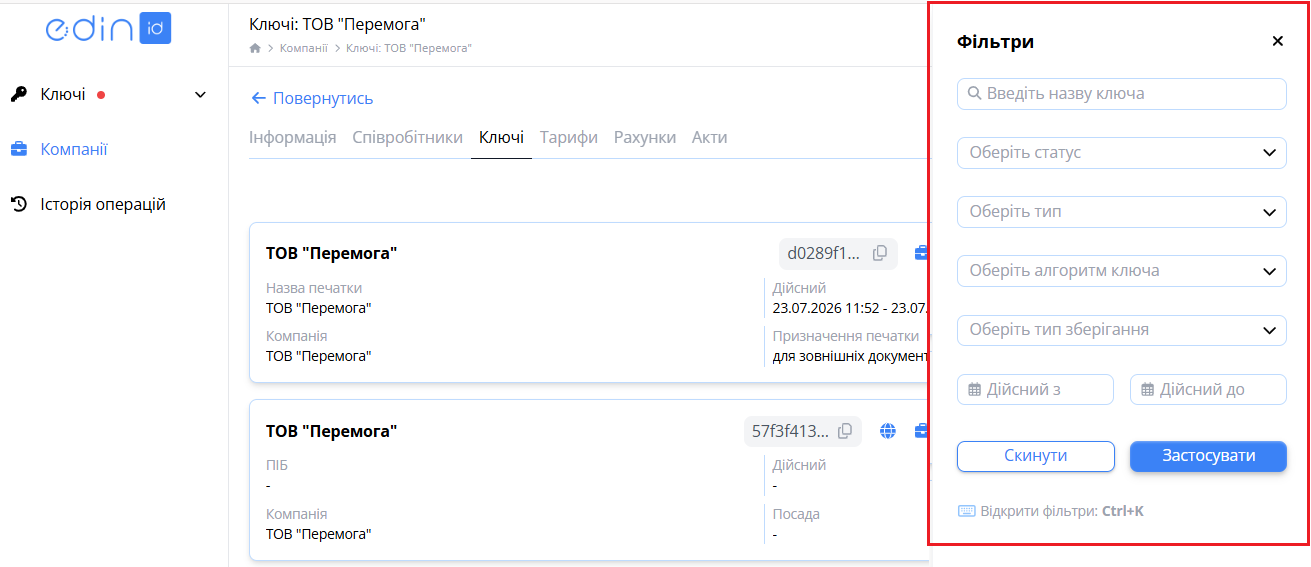Close the Фільтри panel

coord(1277,41)
